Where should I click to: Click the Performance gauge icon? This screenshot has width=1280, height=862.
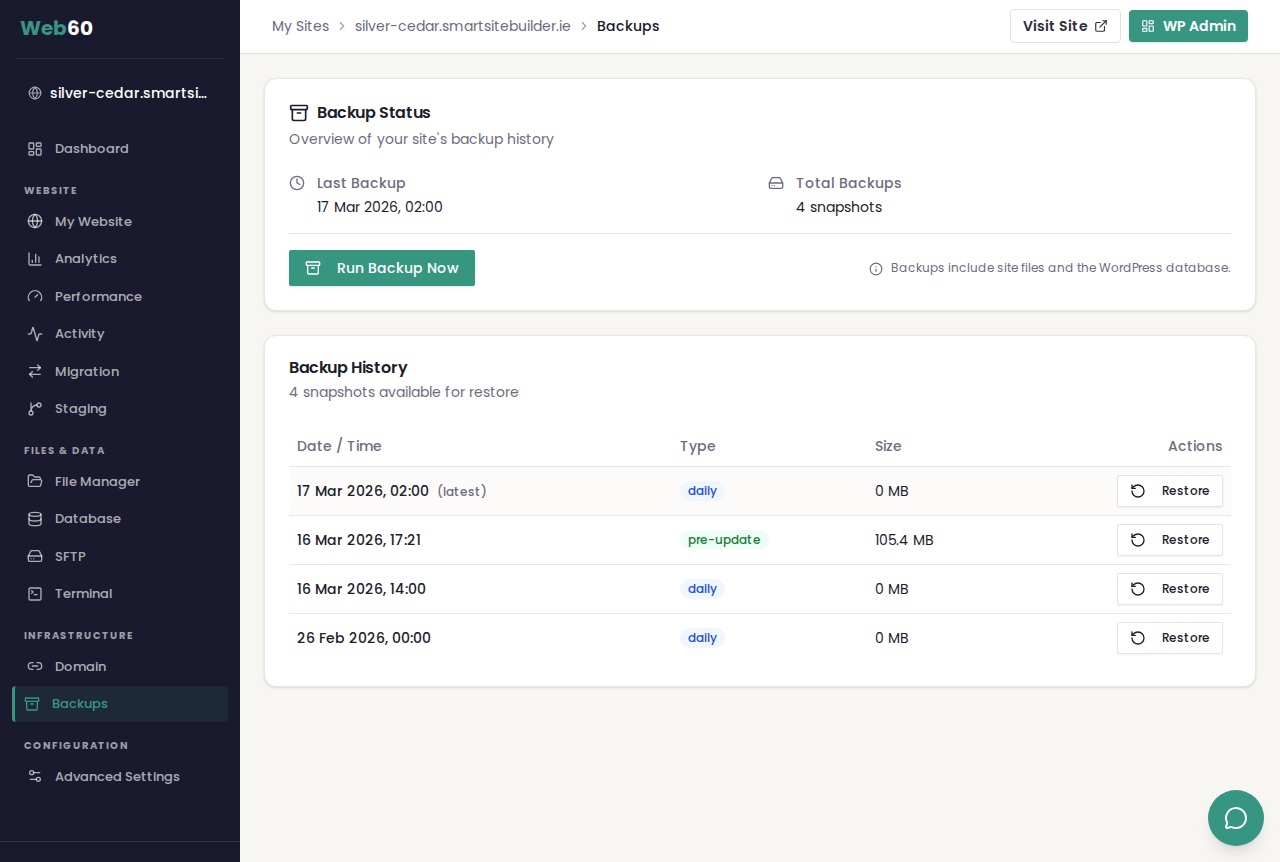click(x=35, y=297)
